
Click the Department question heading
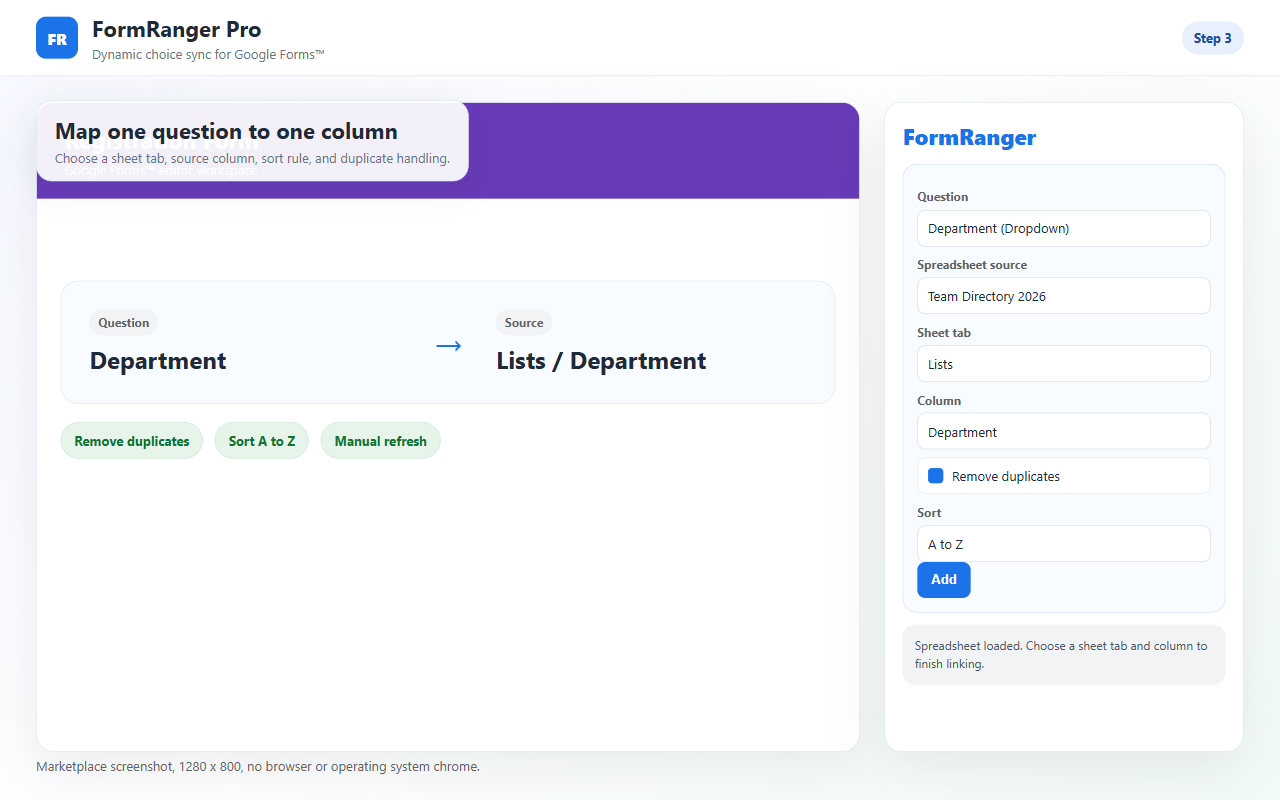point(158,361)
